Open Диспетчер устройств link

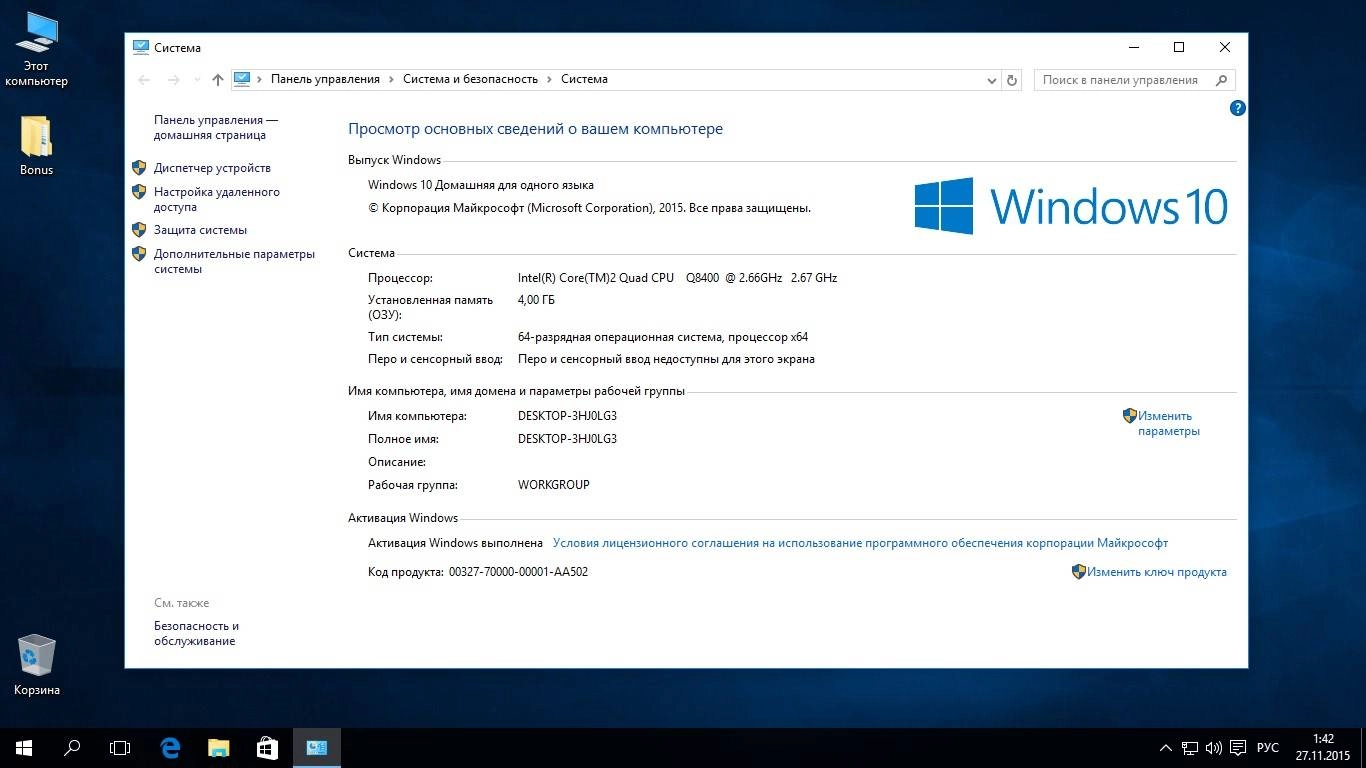(x=212, y=168)
